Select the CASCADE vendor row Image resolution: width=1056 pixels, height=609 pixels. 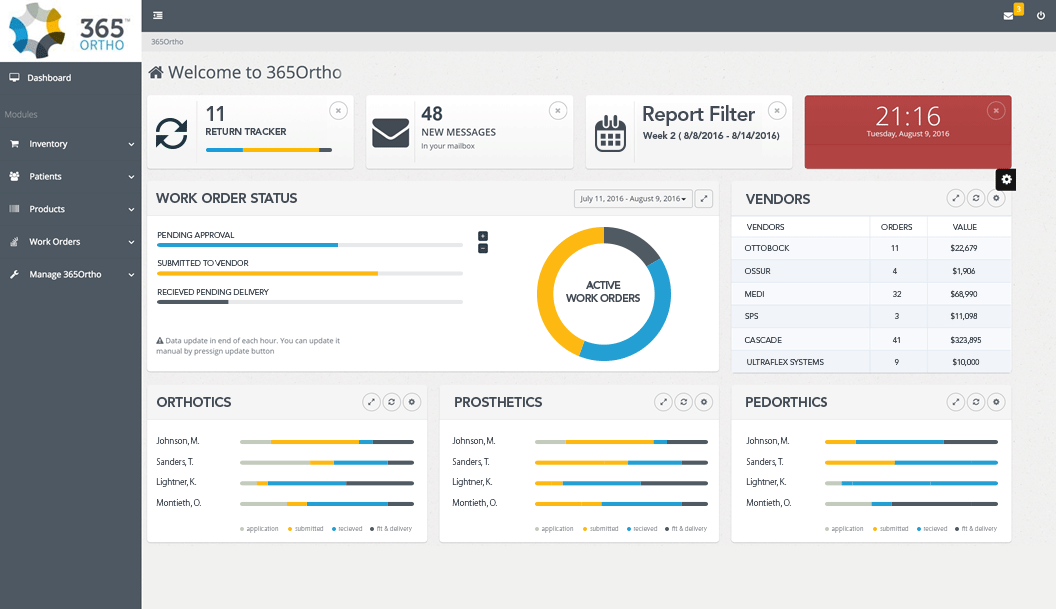871,340
